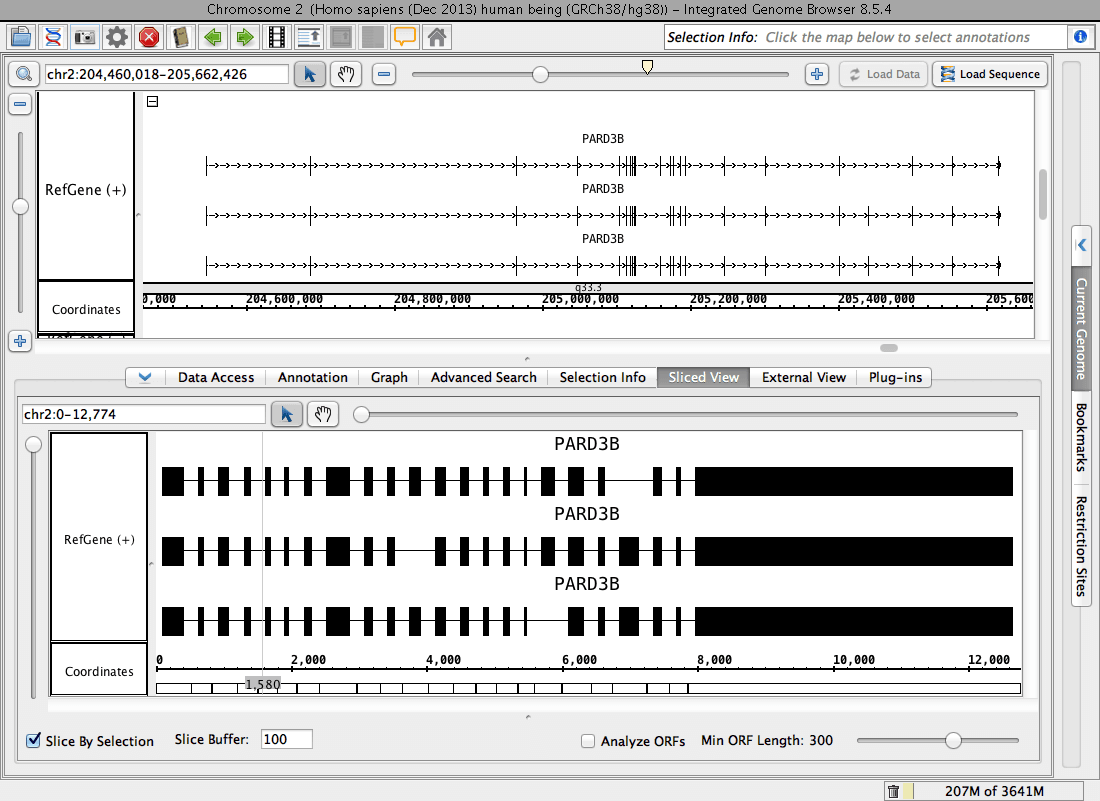Toggle Slice By Selection checkbox
The image size is (1100, 801).
[x=34, y=741]
